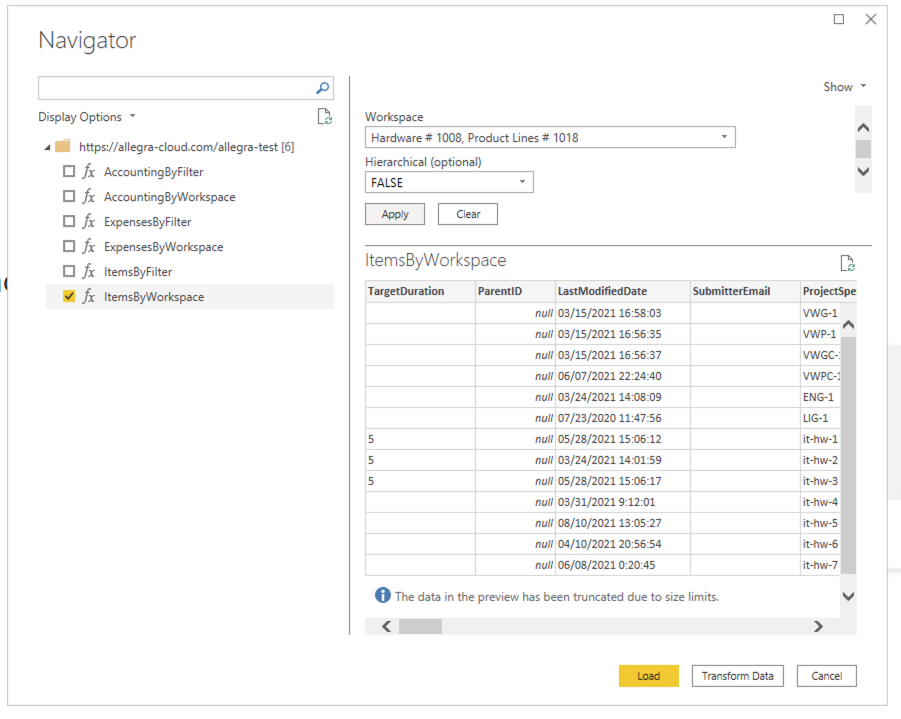Open the Display Options menu
The height and width of the screenshot is (719, 901).
[87, 116]
